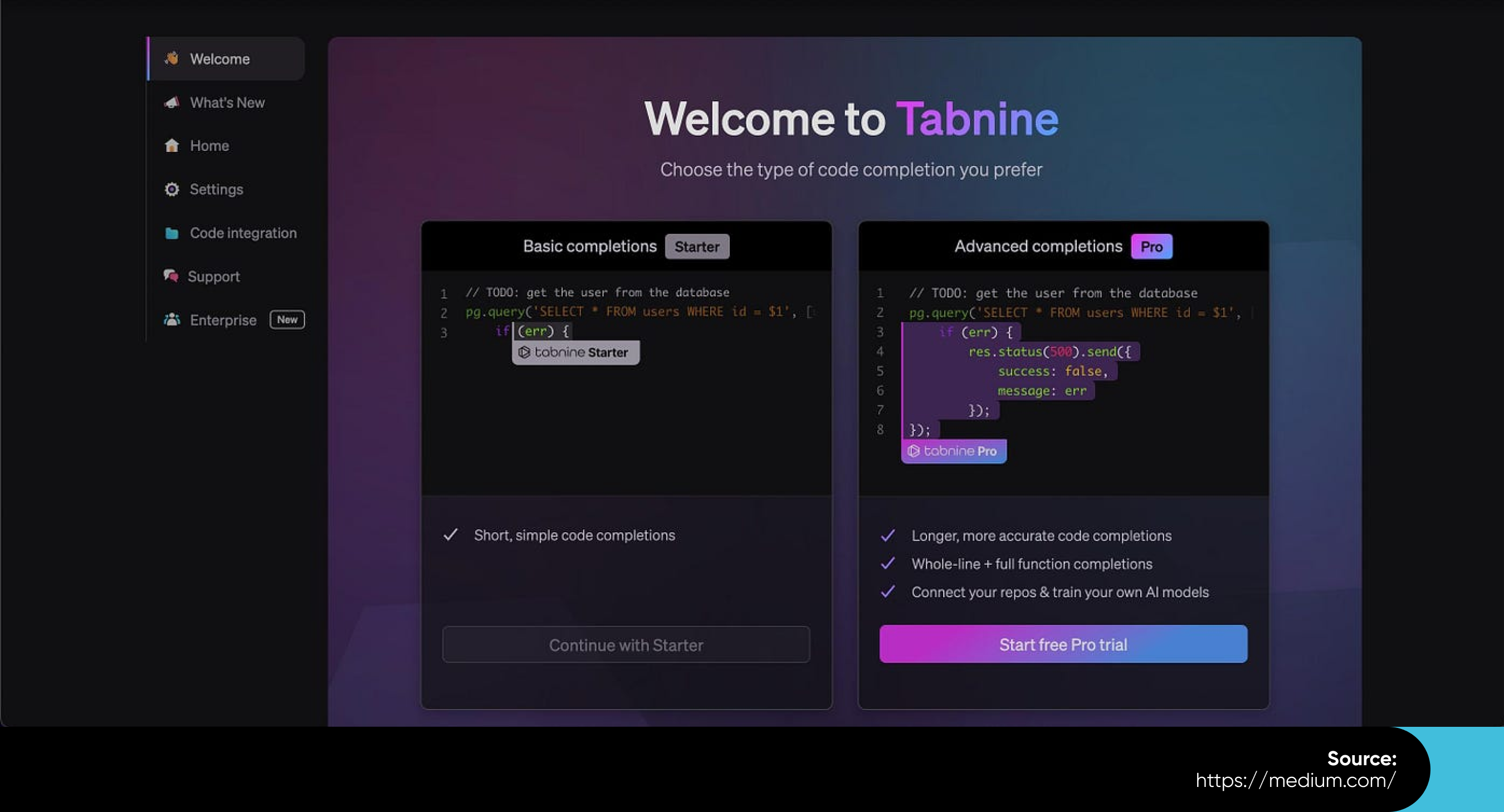The image size is (1504, 812).
Task: Click the house Home icon
Action: (x=171, y=145)
